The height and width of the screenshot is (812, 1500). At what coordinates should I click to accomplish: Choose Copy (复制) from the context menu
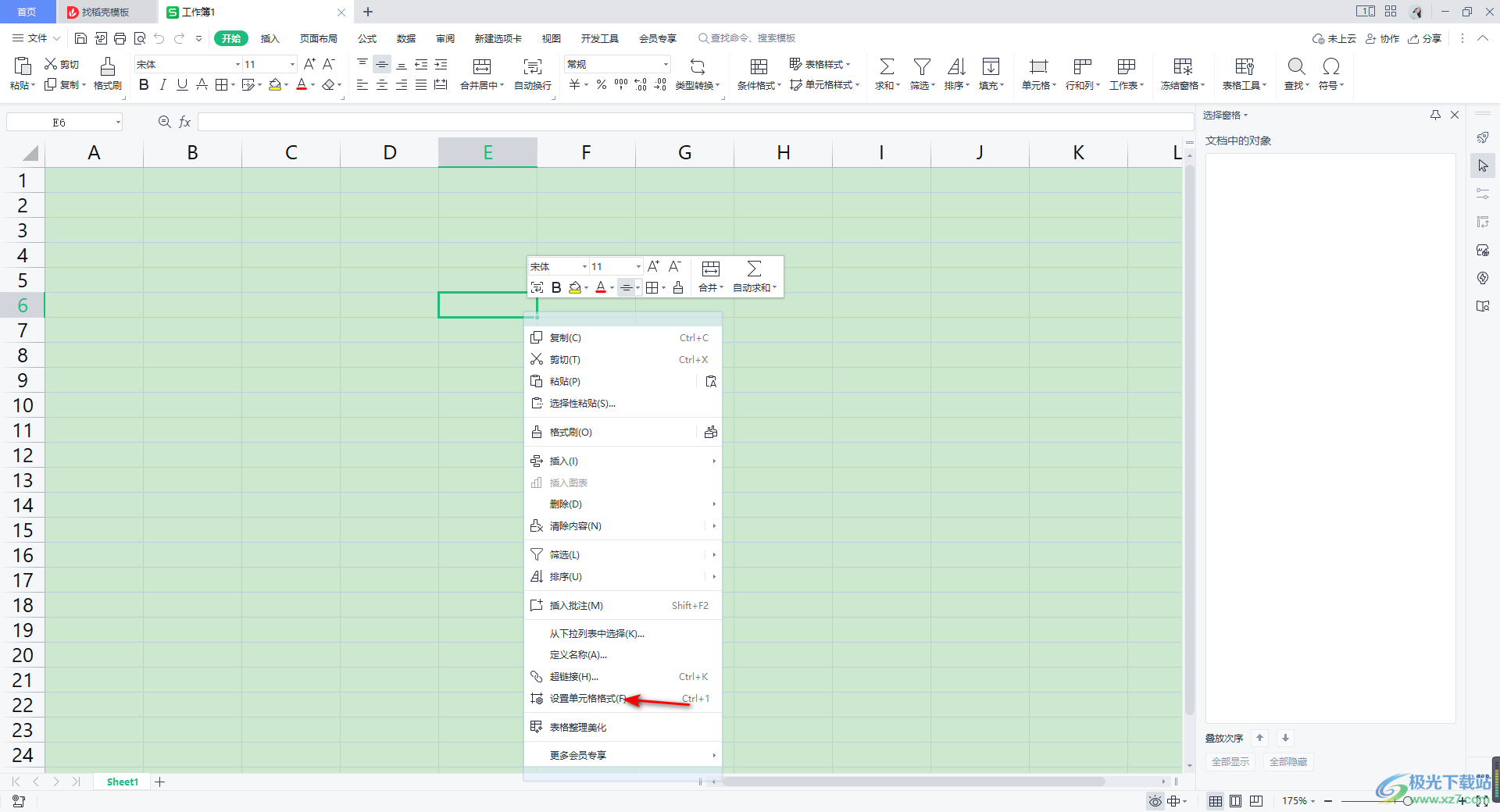click(623, 338)
